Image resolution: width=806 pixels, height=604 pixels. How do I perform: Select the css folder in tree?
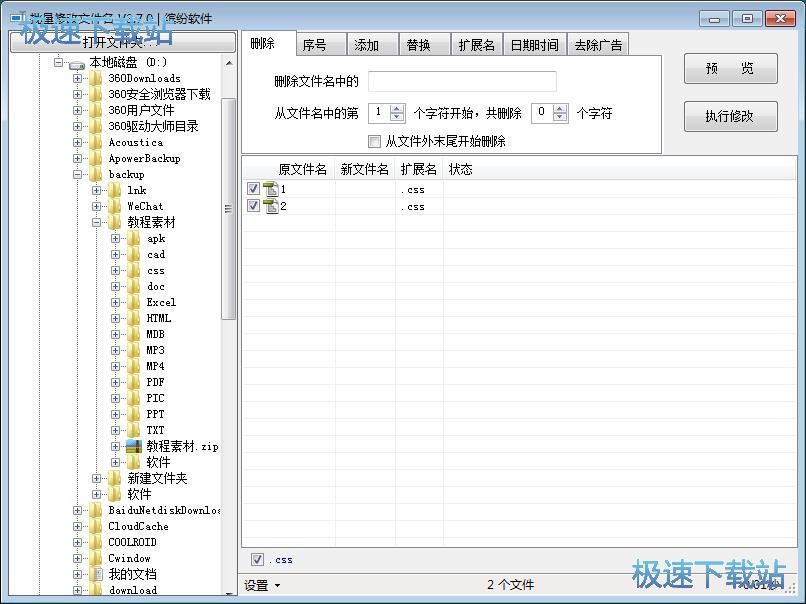[156, 270]
